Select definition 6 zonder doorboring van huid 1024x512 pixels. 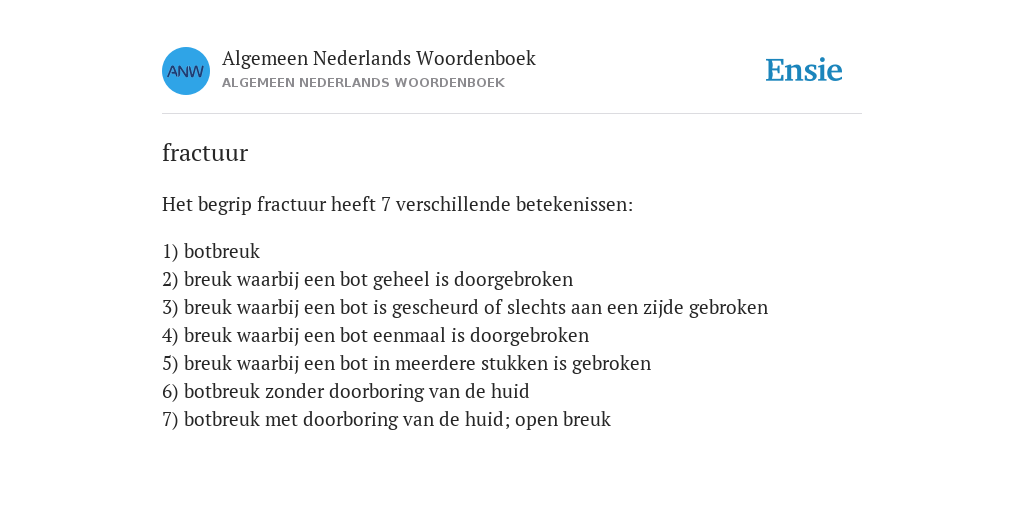click(345, 392)
